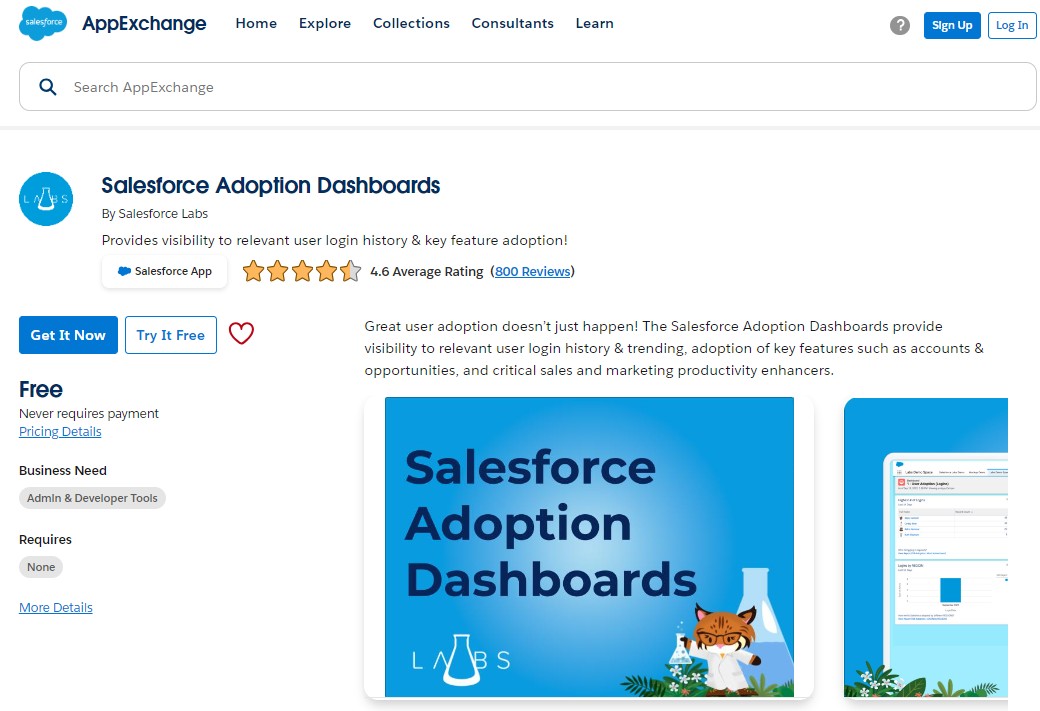The height and width of the screenshot is (711, 1040).
Task: Click the Salesforce Labs flask app logo
Action: (46, 198)
